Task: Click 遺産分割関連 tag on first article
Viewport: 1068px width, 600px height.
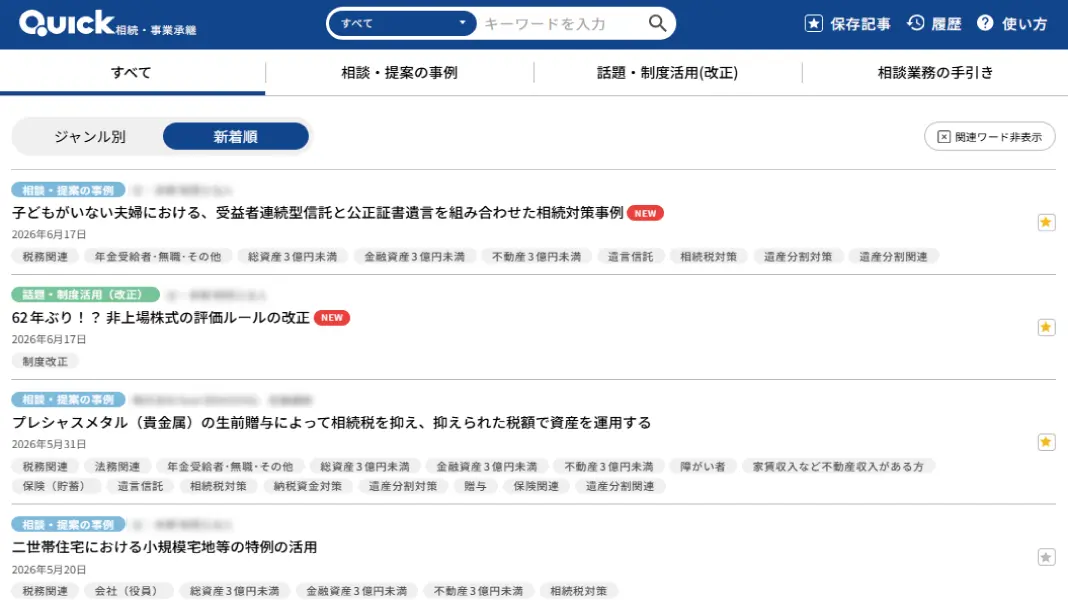Action: coord(894,257)
